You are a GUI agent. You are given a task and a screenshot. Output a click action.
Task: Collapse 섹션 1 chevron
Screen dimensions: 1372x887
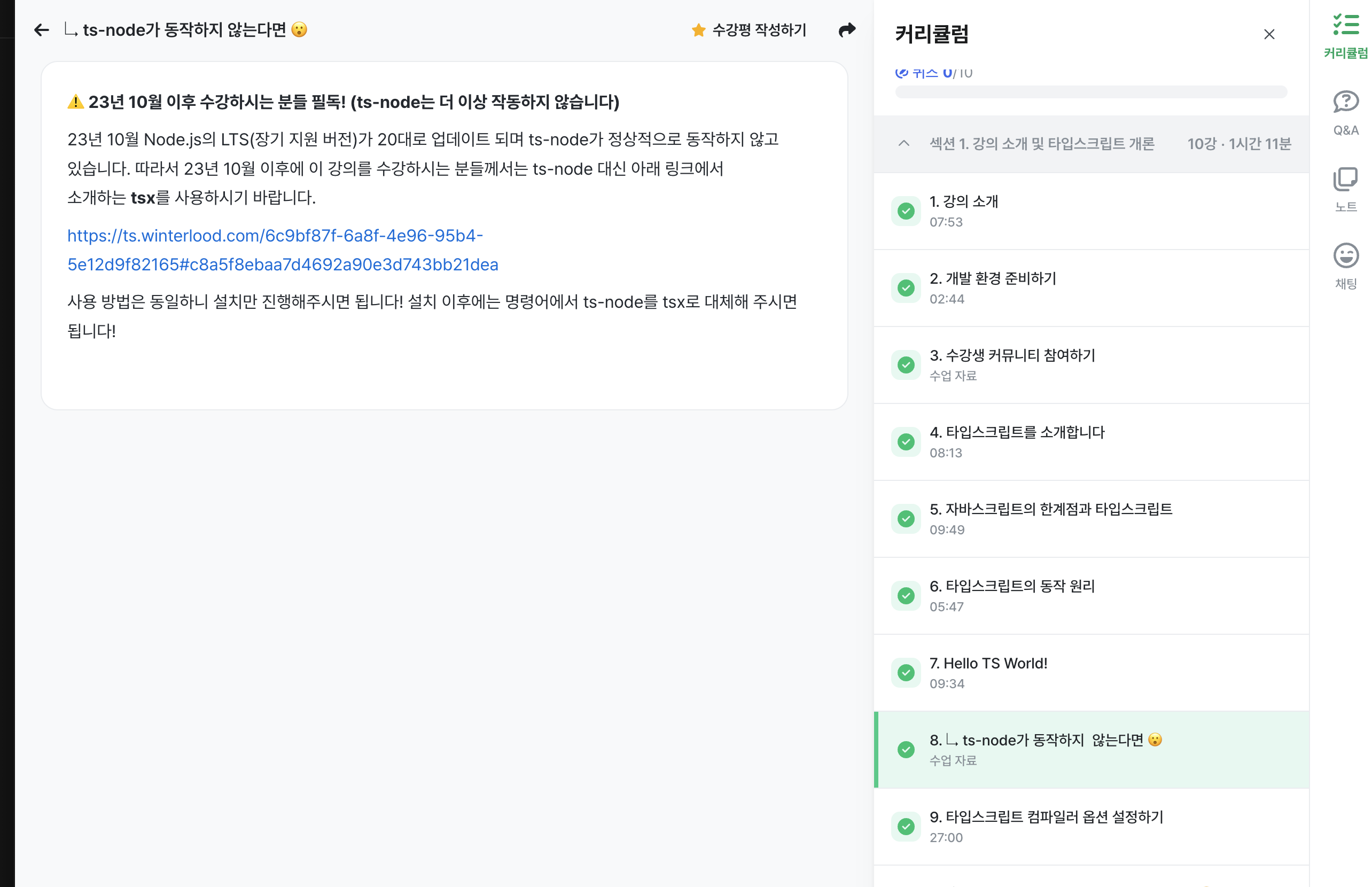tap(904, 143)
